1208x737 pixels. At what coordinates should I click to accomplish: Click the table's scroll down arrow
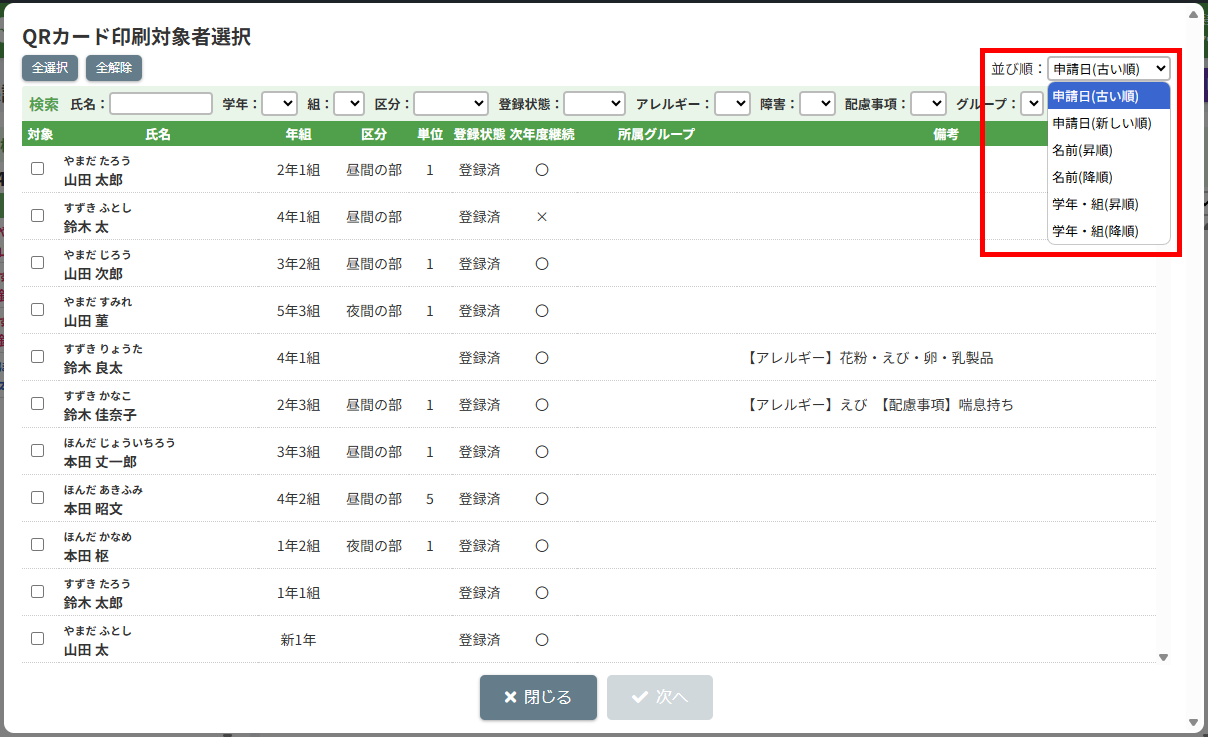pyautogui.click(x=1163, y=657)
